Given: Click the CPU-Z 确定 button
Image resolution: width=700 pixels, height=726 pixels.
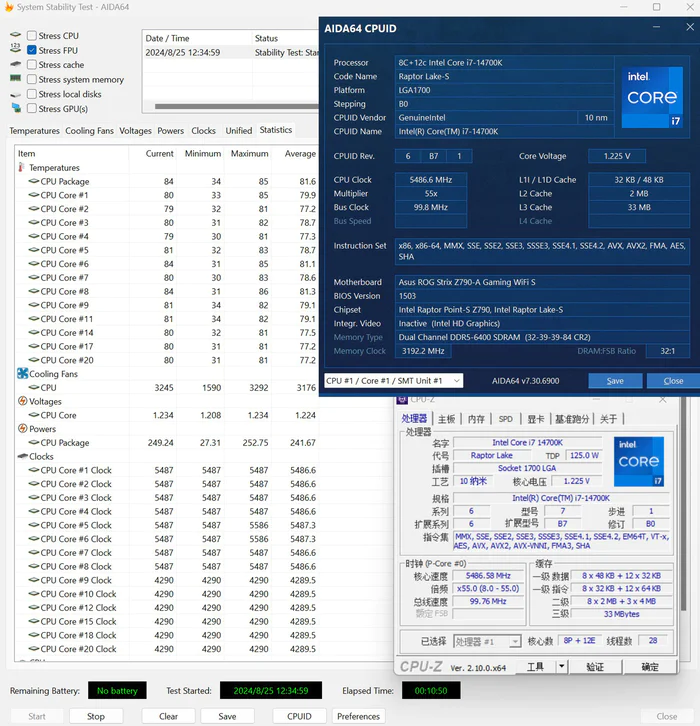Looking at the screenshot, I should tap(650, 666).
